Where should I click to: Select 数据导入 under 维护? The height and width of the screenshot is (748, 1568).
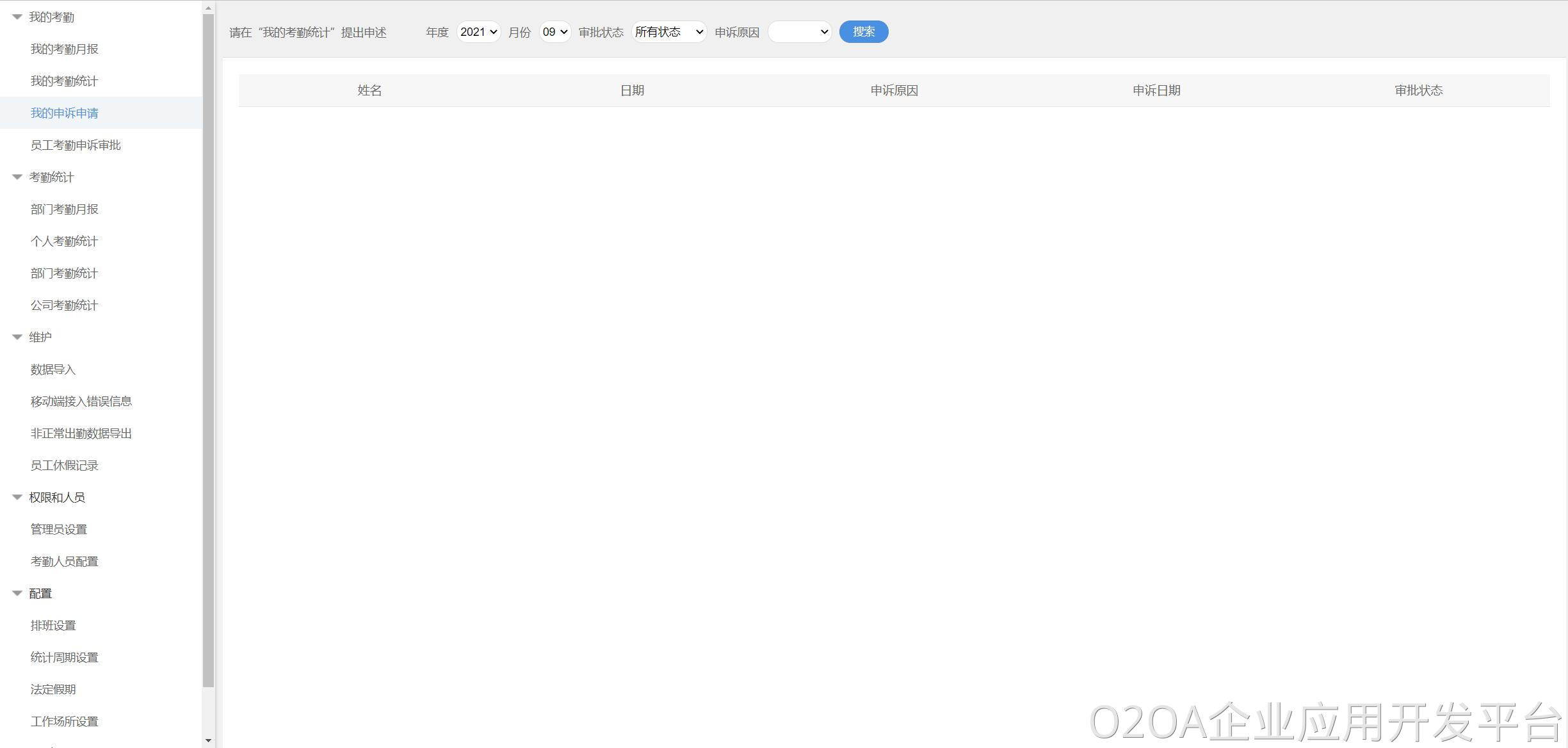tap(53, 370)
